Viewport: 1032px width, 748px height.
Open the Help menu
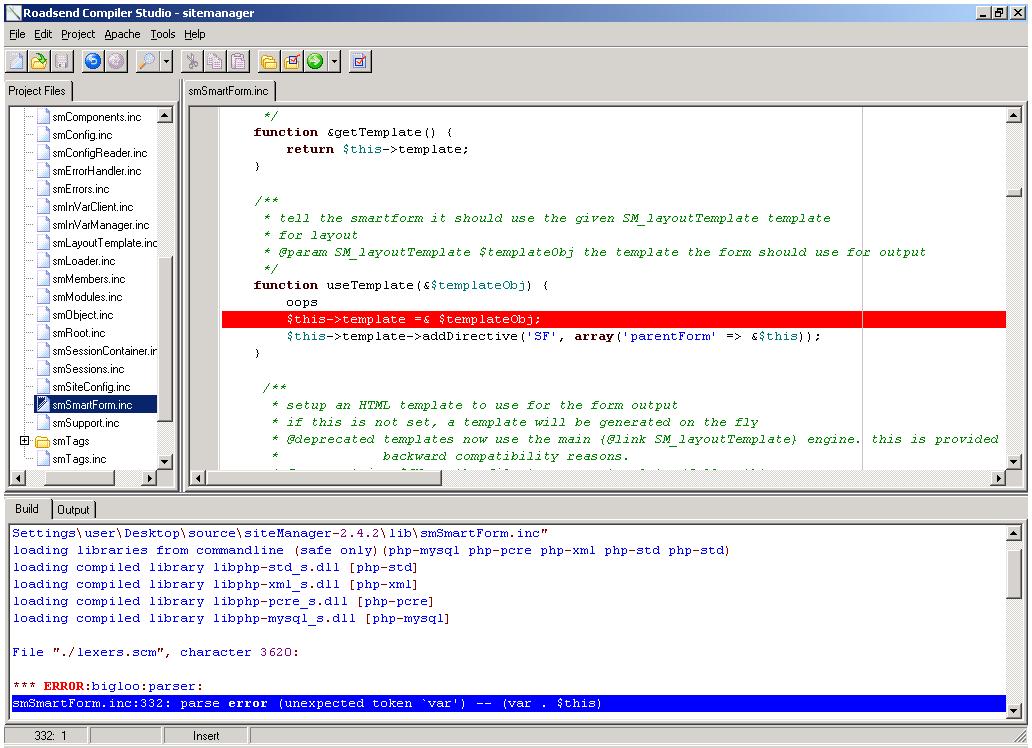pos(194,34)
